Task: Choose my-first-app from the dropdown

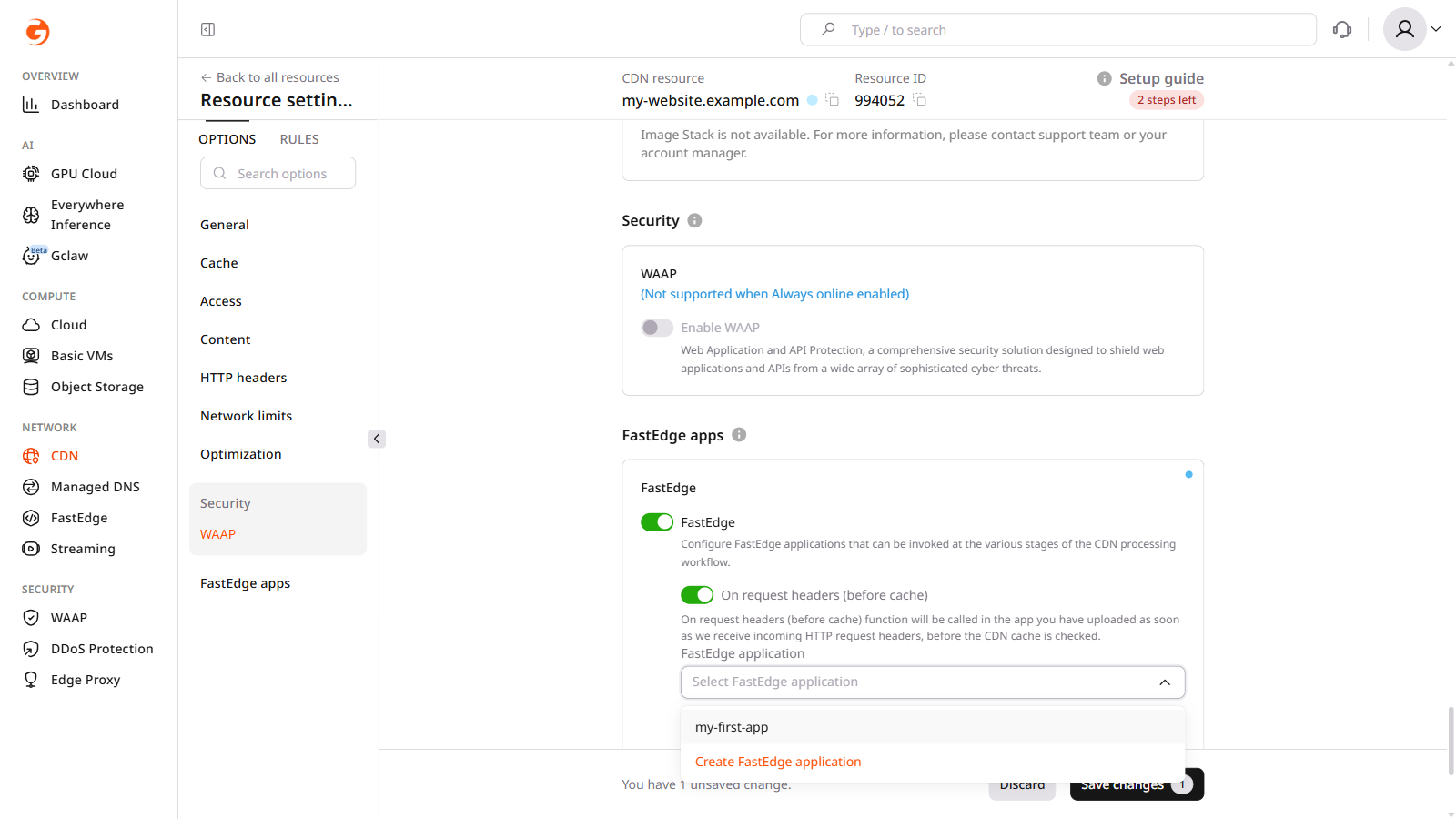Action: (933, 727)
